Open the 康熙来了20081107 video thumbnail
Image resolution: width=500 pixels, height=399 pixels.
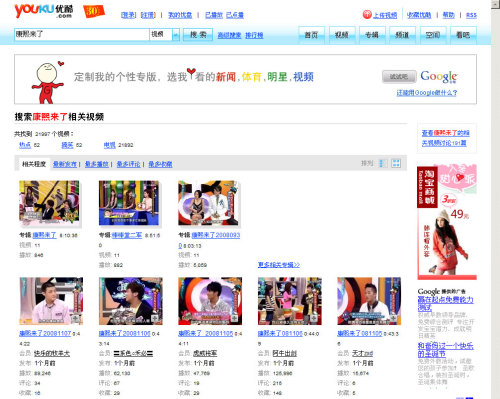51,301
